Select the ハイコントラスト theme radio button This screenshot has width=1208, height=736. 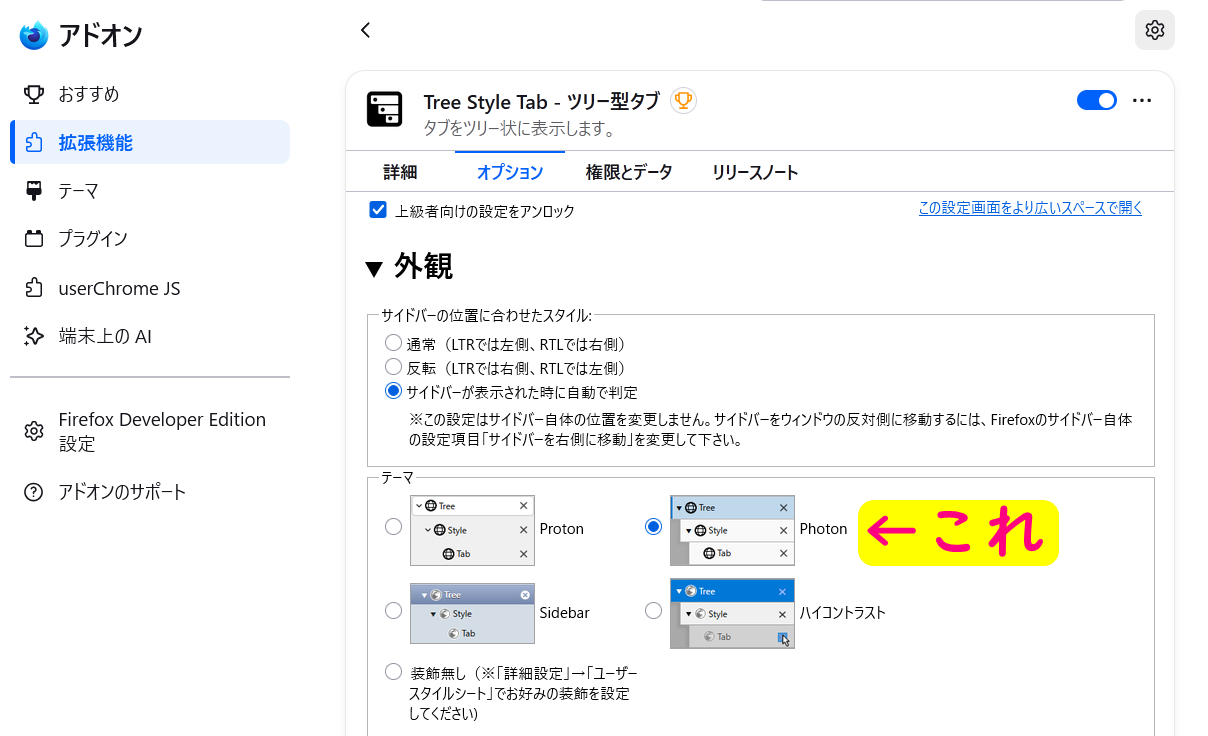pyautogui.click(x=654, y=610)
